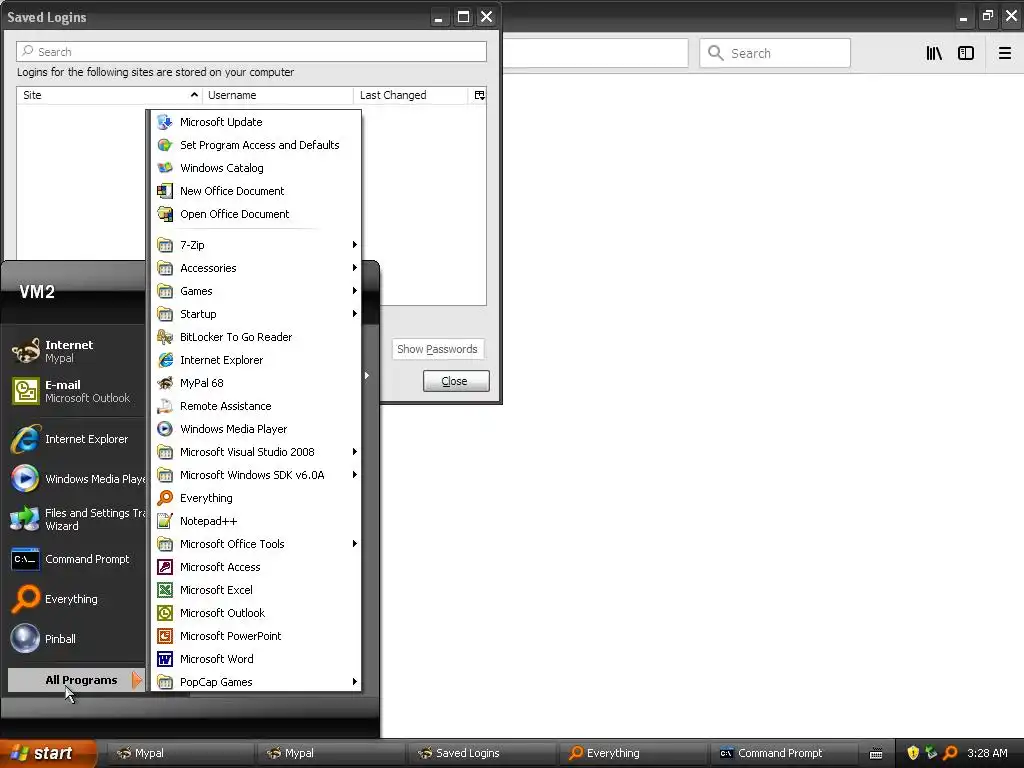Expand Accessories submenu
This screenshot has height=768, width=1024.
(256, 268)
